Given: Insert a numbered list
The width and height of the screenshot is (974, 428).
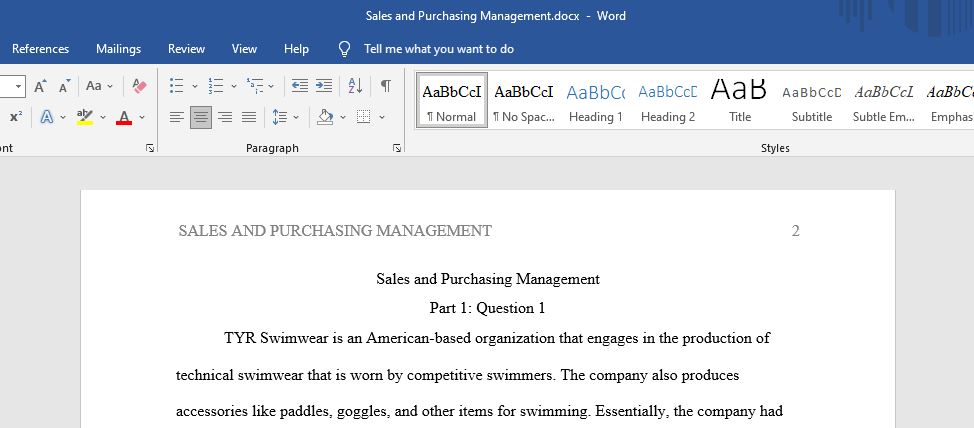Looking at the screenshot, I should [x=216, y=86].
